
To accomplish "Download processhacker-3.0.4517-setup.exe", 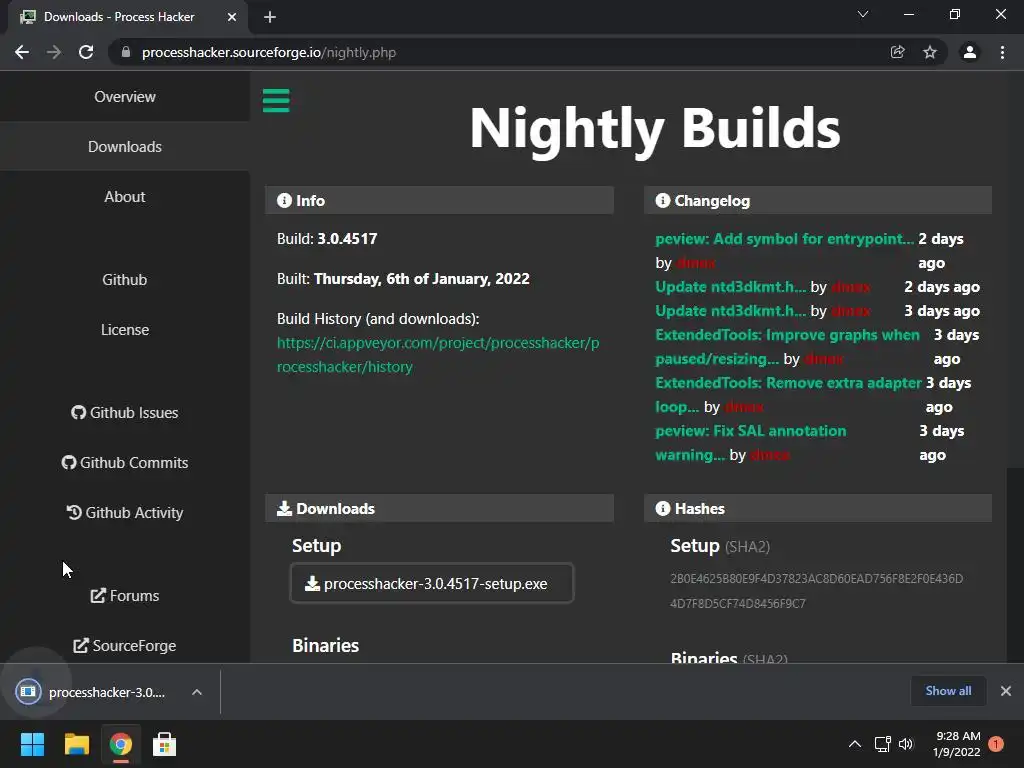I will [x=432, y=583].
